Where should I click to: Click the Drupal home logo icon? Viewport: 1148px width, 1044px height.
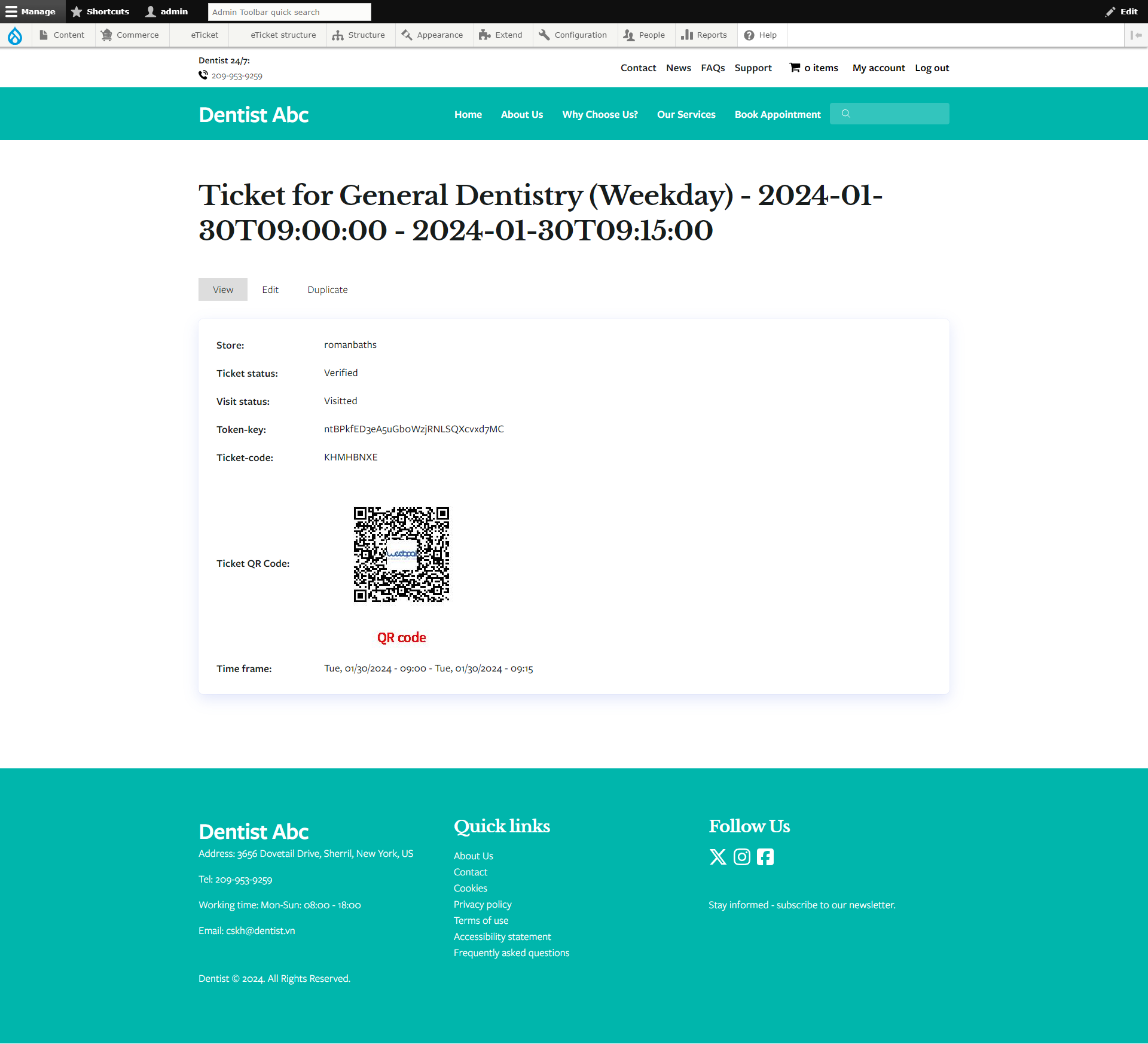pyautogui.click(x=15, y=35)
